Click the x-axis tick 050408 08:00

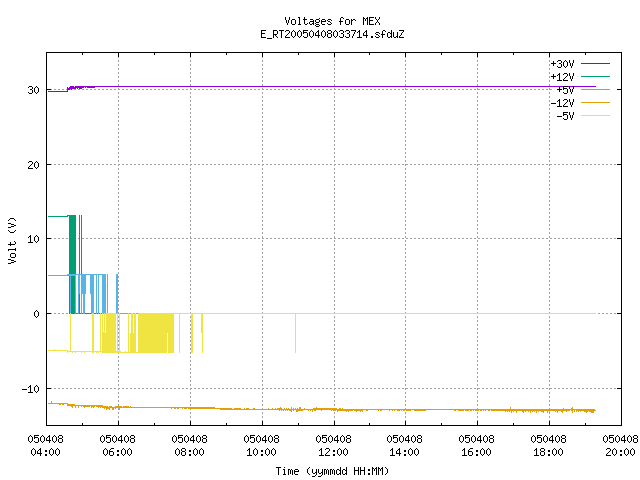[x=189, y=446]
